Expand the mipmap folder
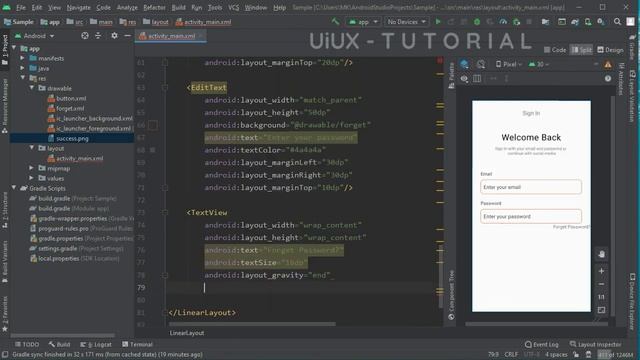The width and height of the screenshot is (640, 360). 31,168
